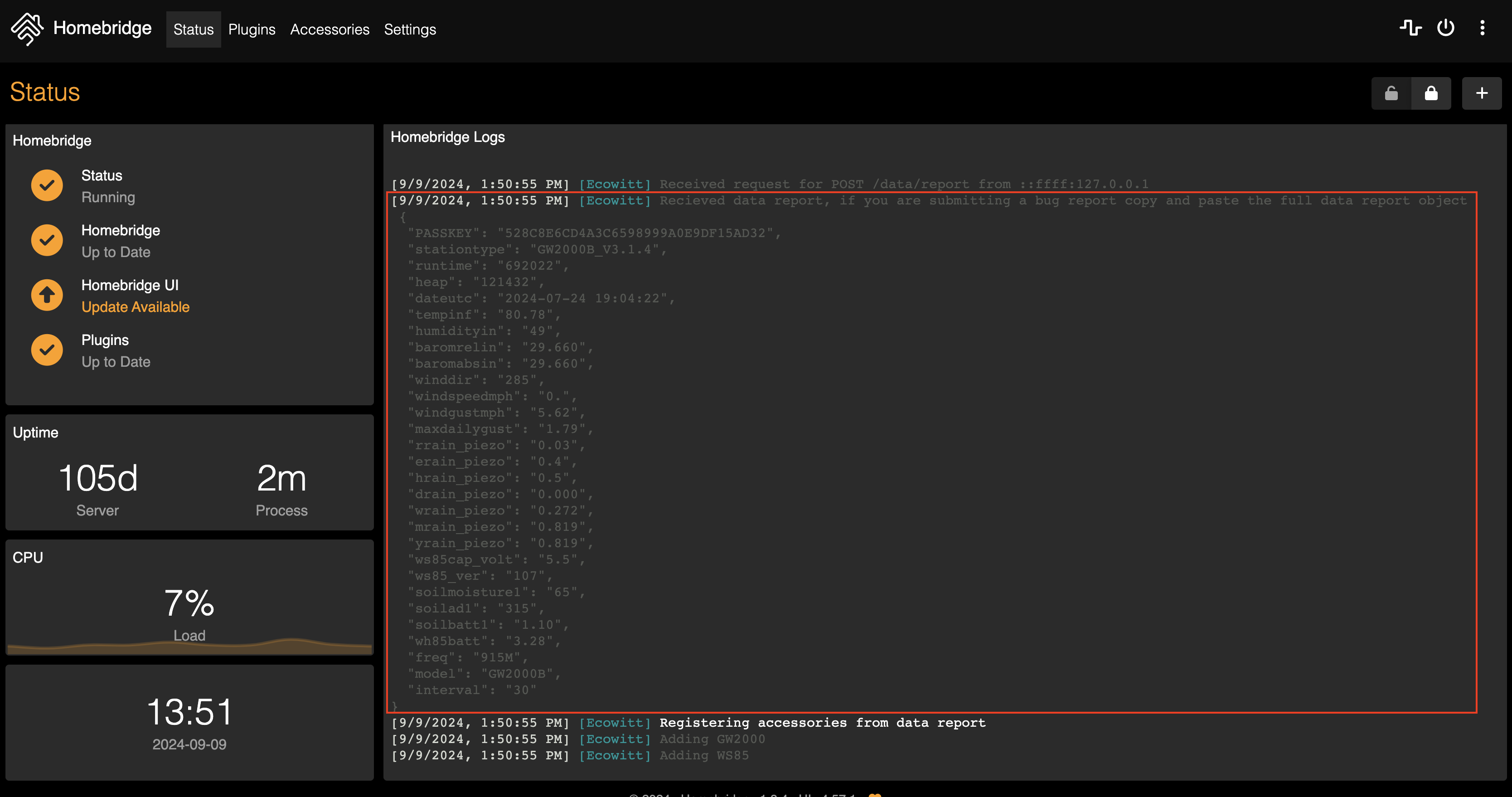This screenshot has height=797, width=1512.
Task: Open the Settings tab
Action: click(410, 29)
